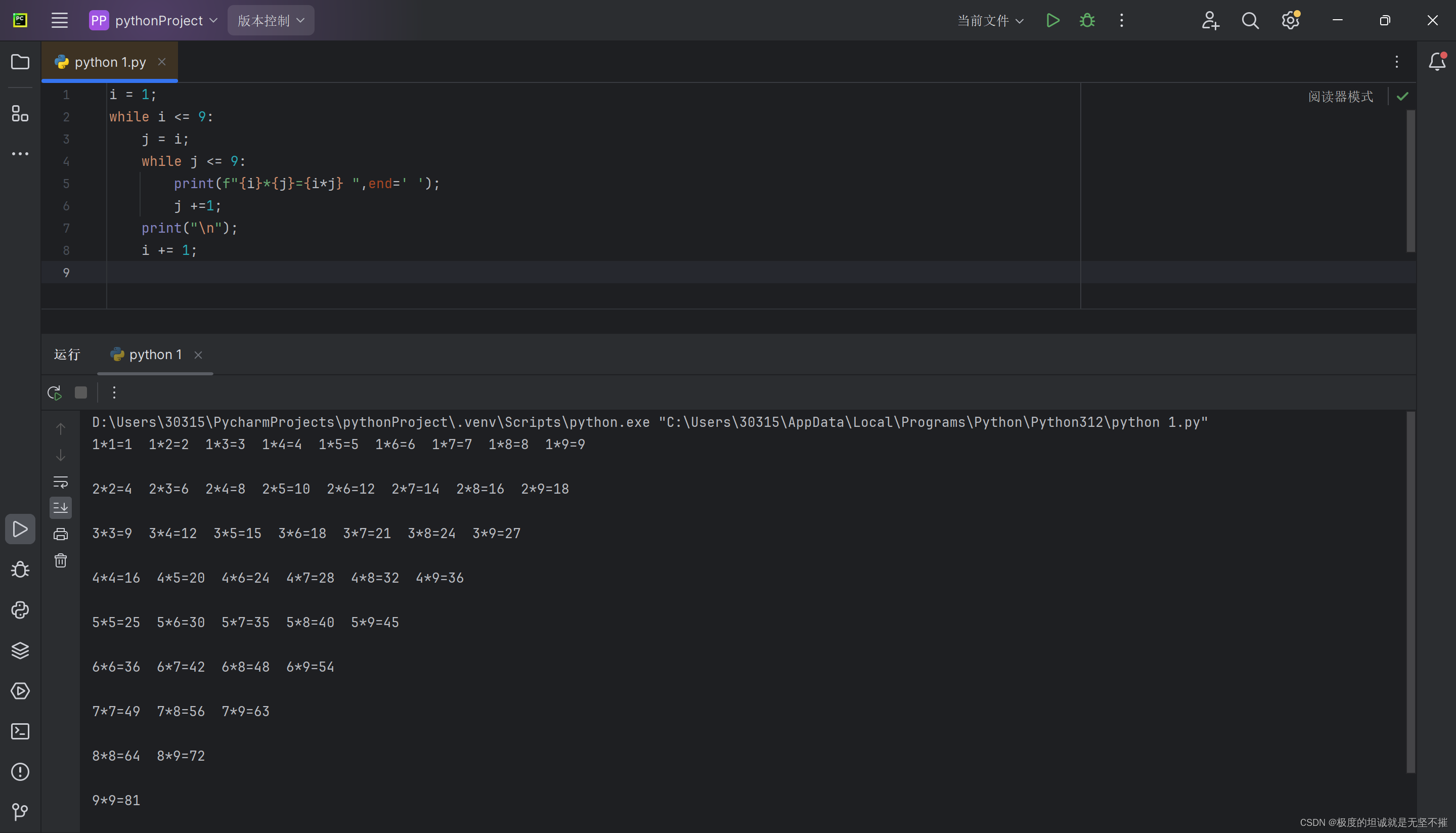
Task: Close the python 1 run tab
Action: coord(198,355)
